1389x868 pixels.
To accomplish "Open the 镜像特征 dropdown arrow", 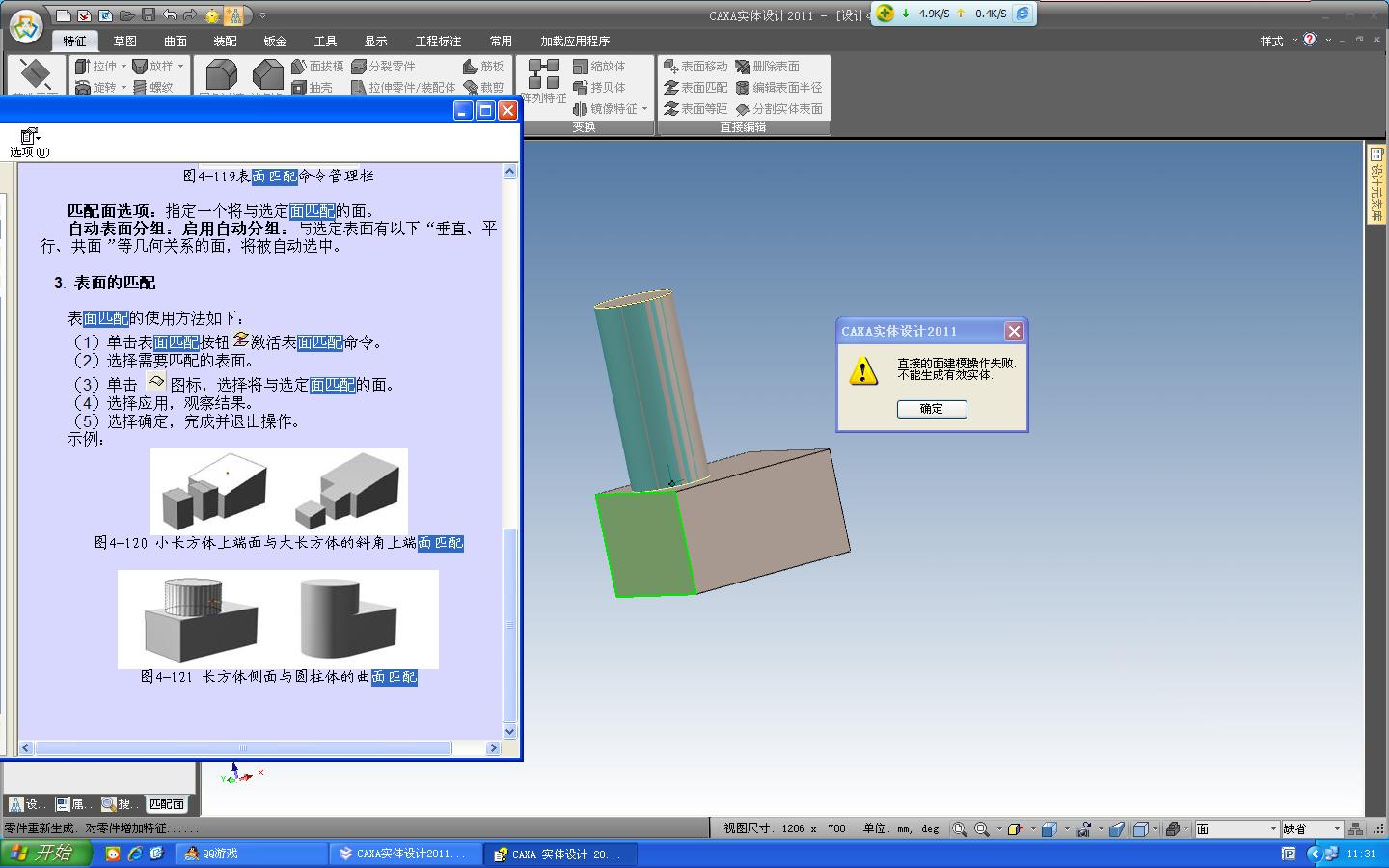I will tap(644, 108).
